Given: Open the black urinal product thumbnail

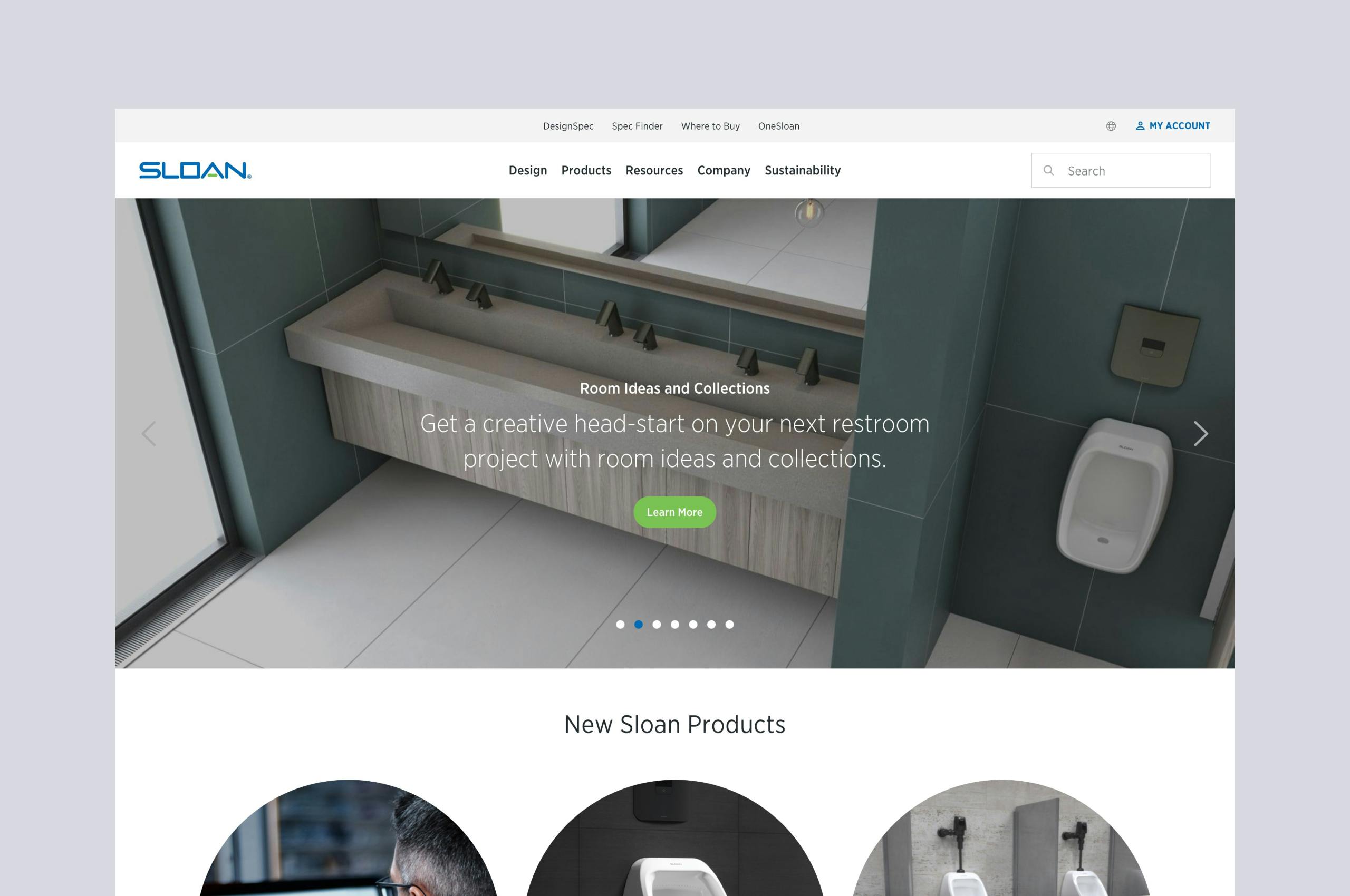Looking at the screenshot, I should [674, 837].
